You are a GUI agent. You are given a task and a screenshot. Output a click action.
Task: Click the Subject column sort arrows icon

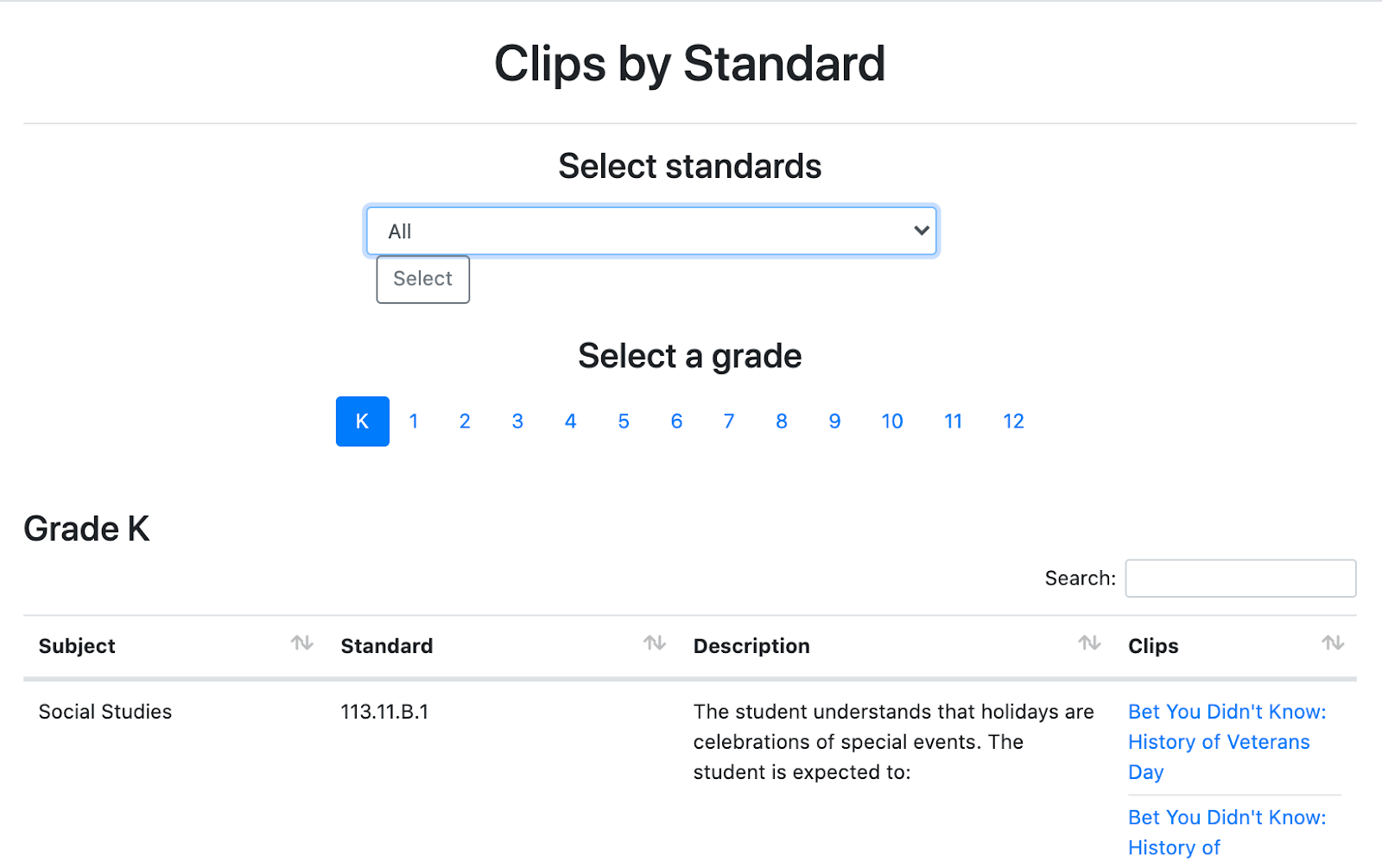301,643
